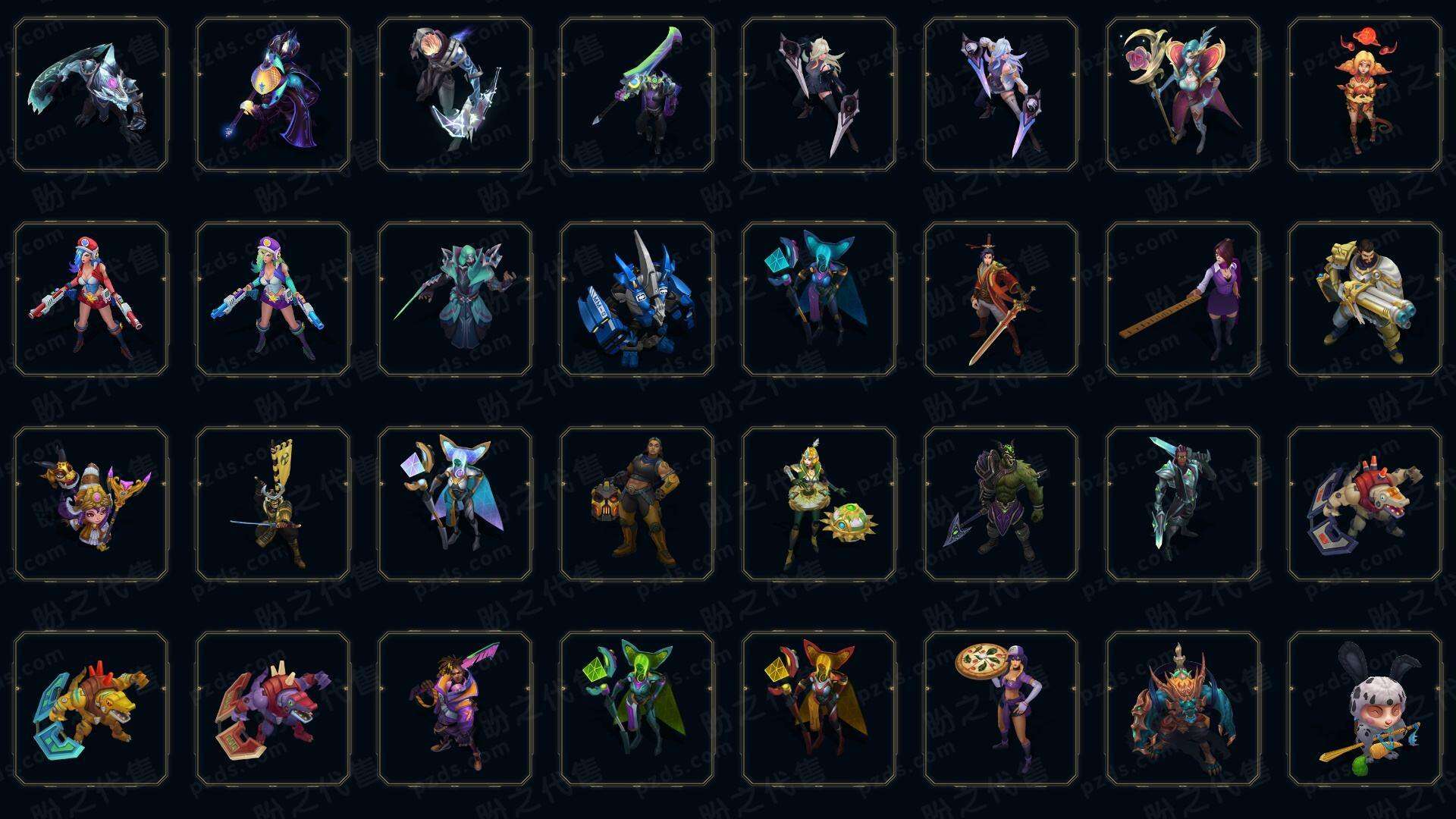Select the muscular fighter holding tiger gauntlet
This screenshot has height=819, width=1456.
[x=637, y=504]
